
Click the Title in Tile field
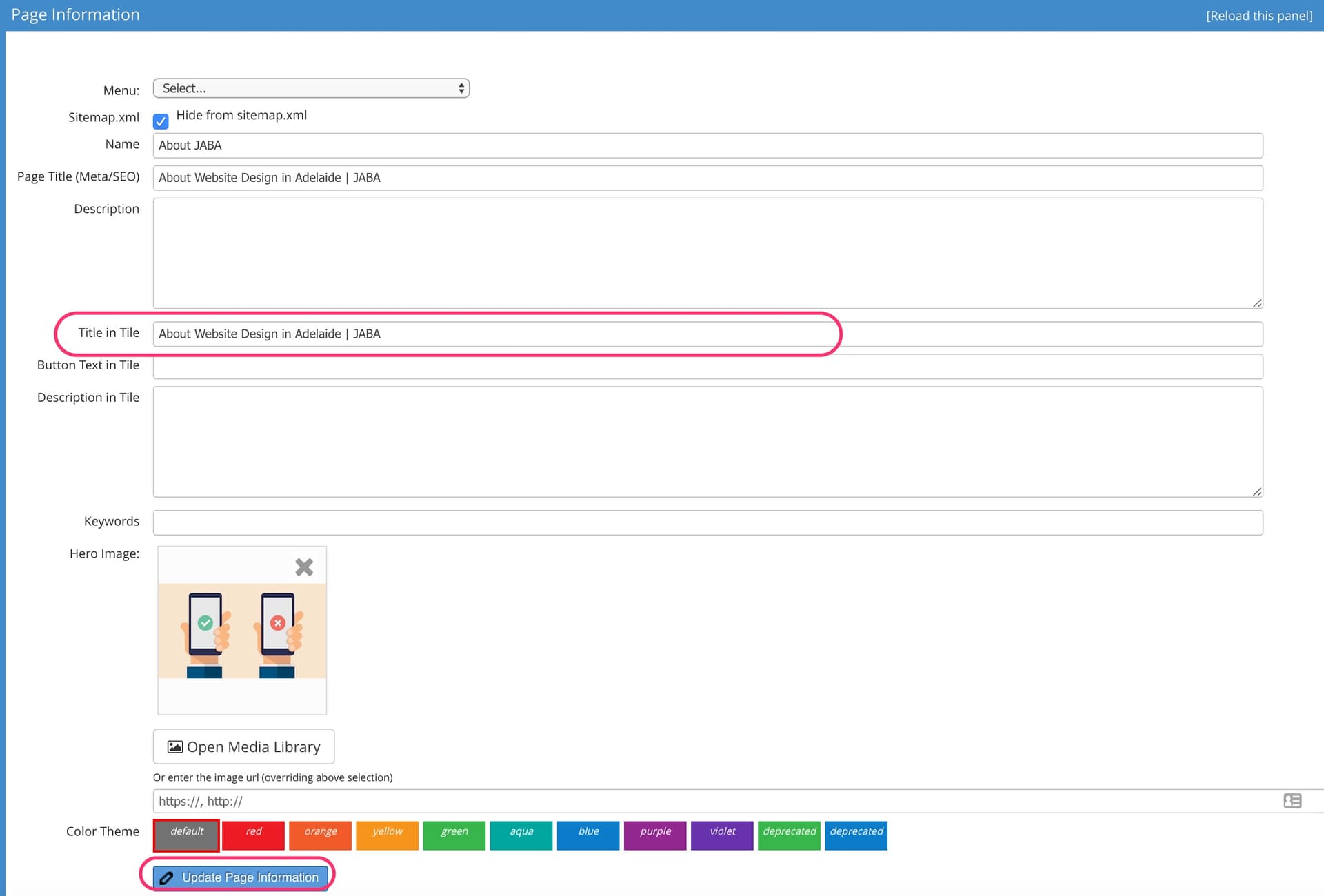tap(708, 334)
